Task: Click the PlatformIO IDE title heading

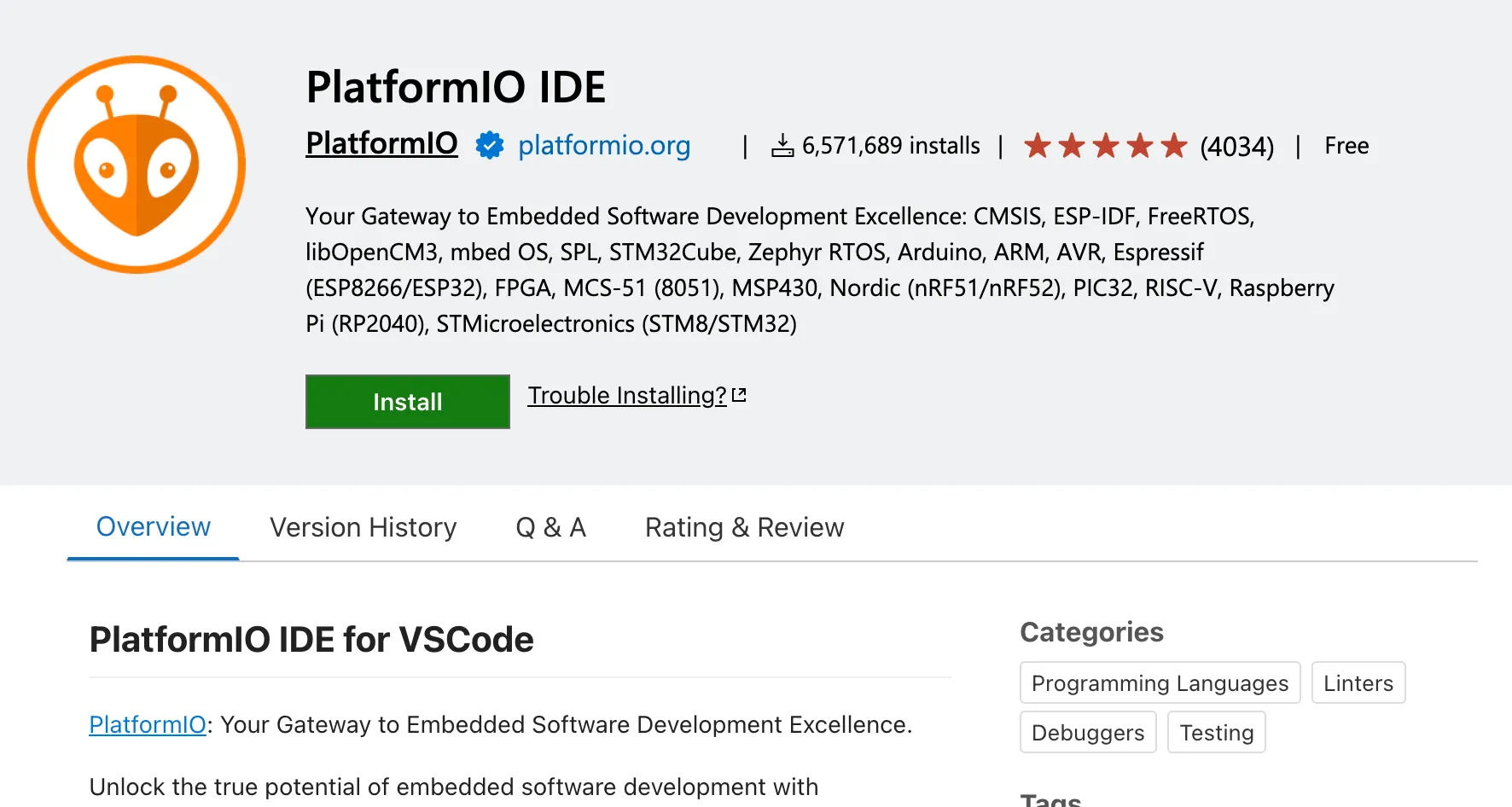Action: [457, 87]
